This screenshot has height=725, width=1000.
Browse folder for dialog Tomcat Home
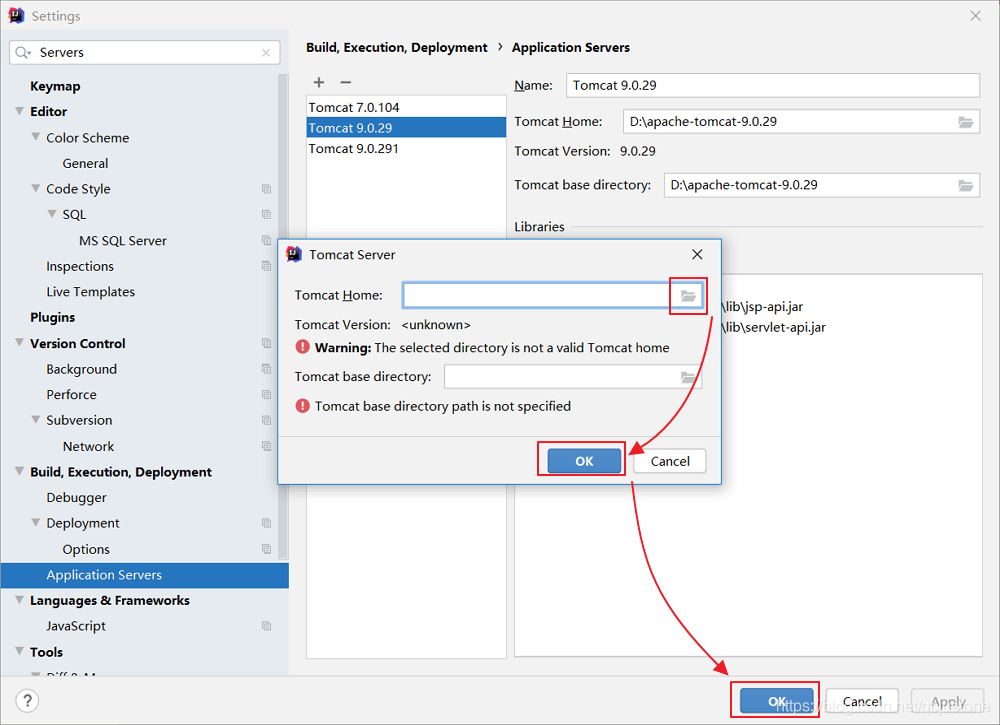(x=688, y=296)
